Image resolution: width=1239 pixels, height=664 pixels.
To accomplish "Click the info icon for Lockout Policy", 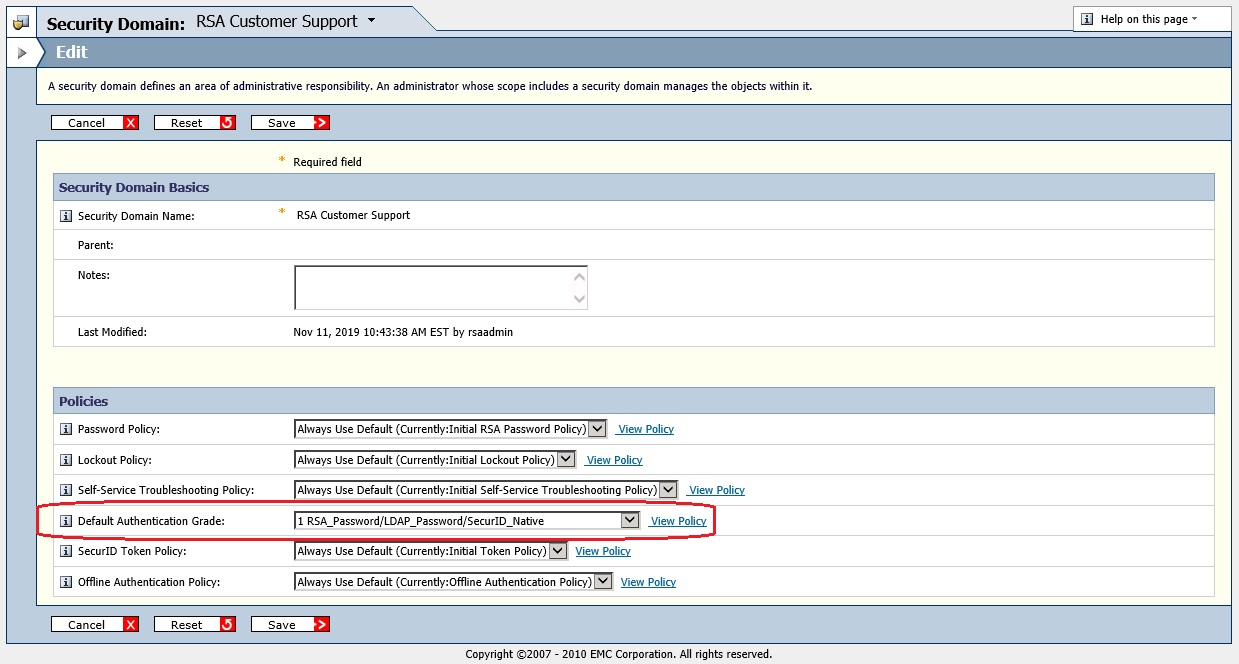I will (65, 459).
